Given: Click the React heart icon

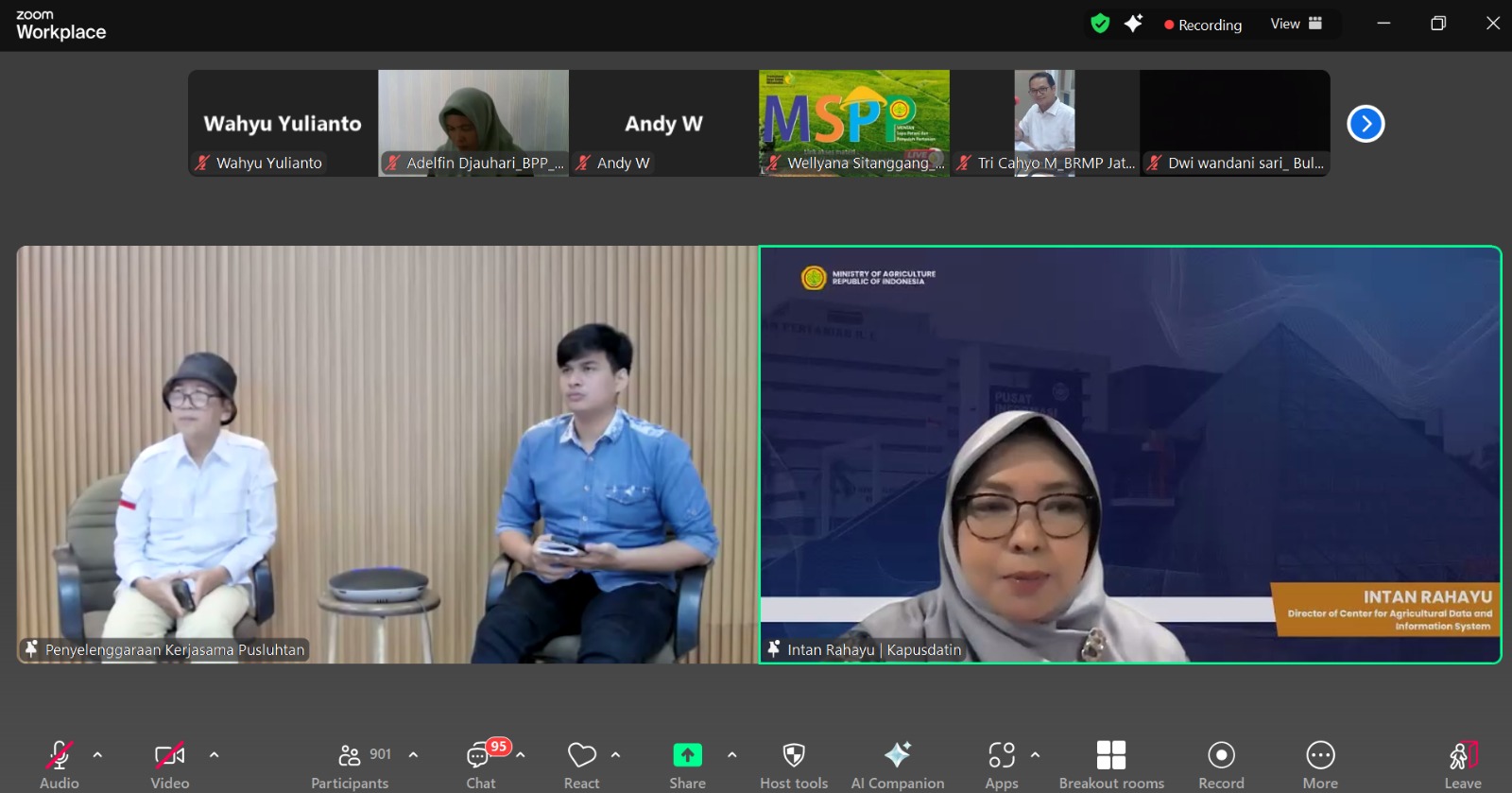Looking at the screenshot, I should (581, 764).
